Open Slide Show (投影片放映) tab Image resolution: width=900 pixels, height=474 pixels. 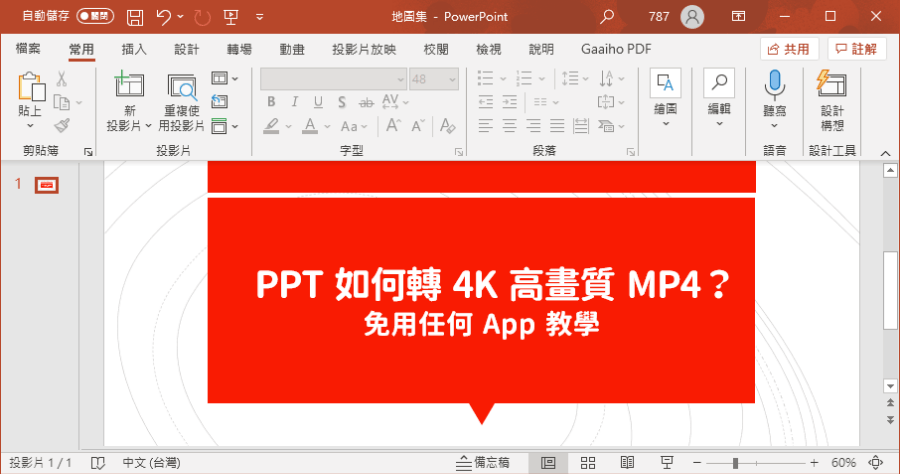pyautogui.click(x=364, y=49)
